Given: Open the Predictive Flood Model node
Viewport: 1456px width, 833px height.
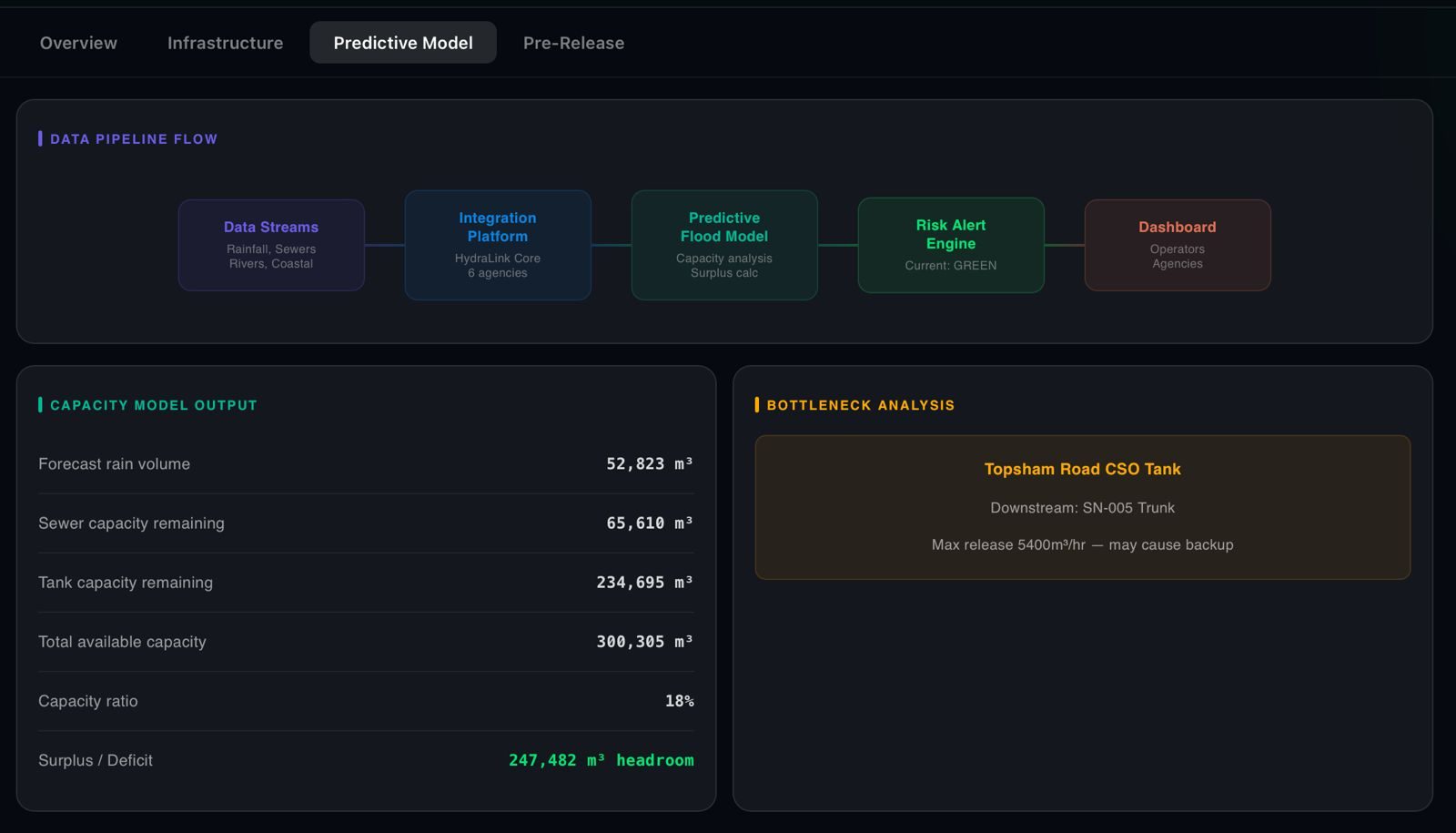Looking at the screenshot, I should 724,245.
